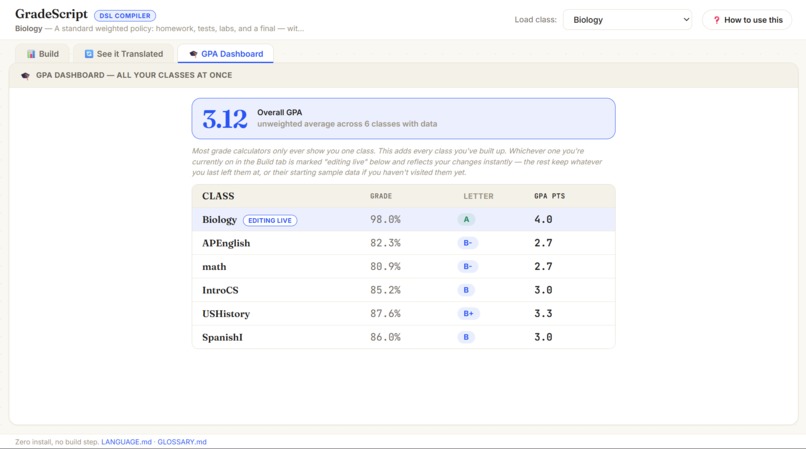
Task: Click the DSL COMPILER badge
Action: (125, 15)
